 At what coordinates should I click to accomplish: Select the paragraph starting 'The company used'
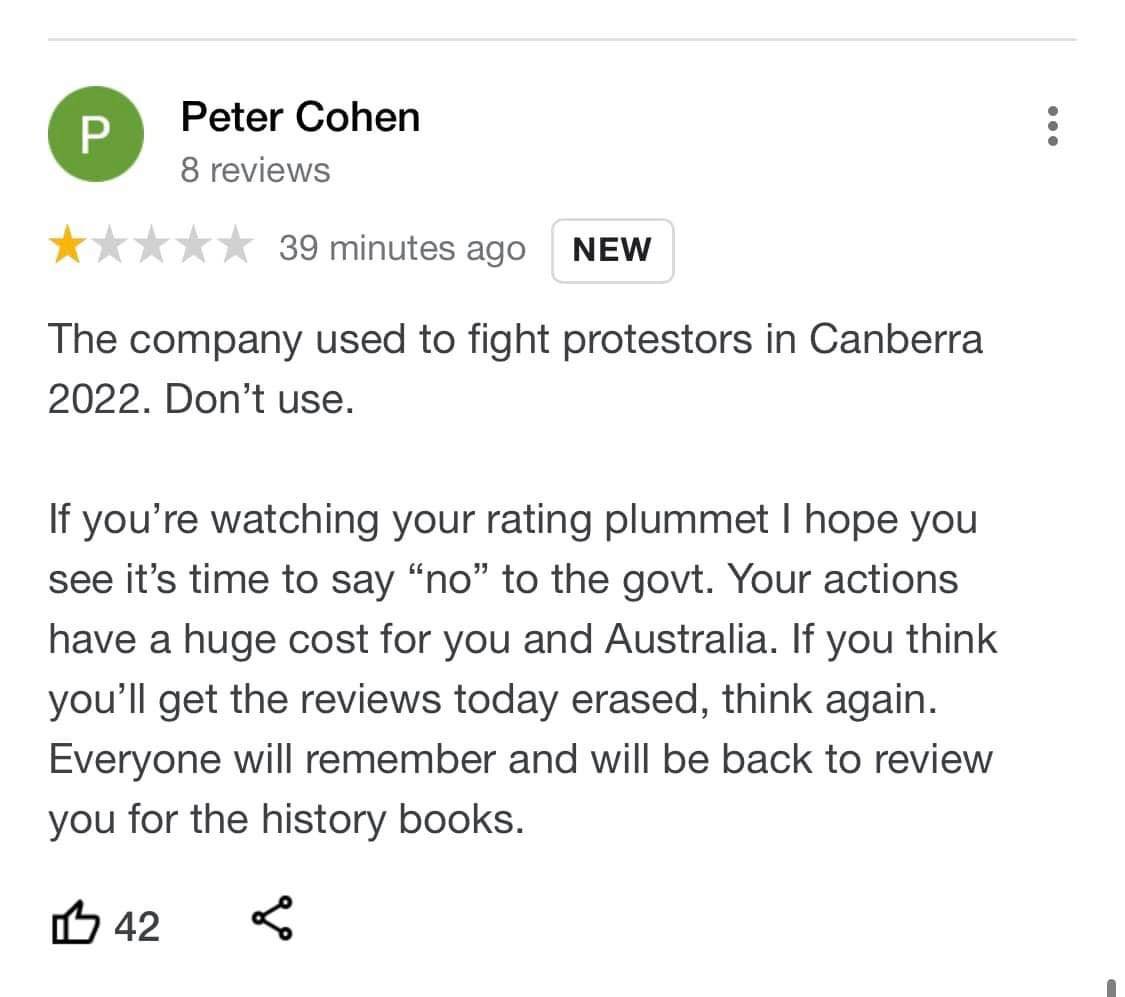click(x=515, y=369)
